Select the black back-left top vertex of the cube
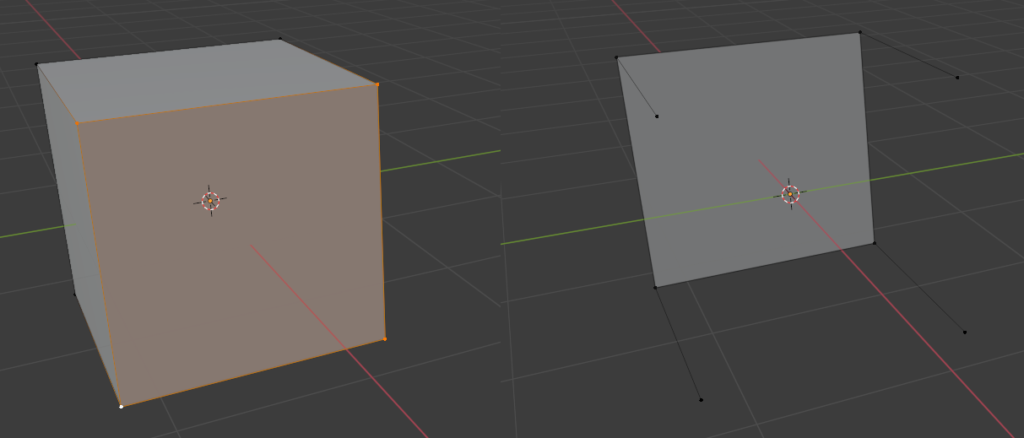Image resolution: width=1024 pixels, height=438 pixels. pyautogui.click(x=38, y=64)
